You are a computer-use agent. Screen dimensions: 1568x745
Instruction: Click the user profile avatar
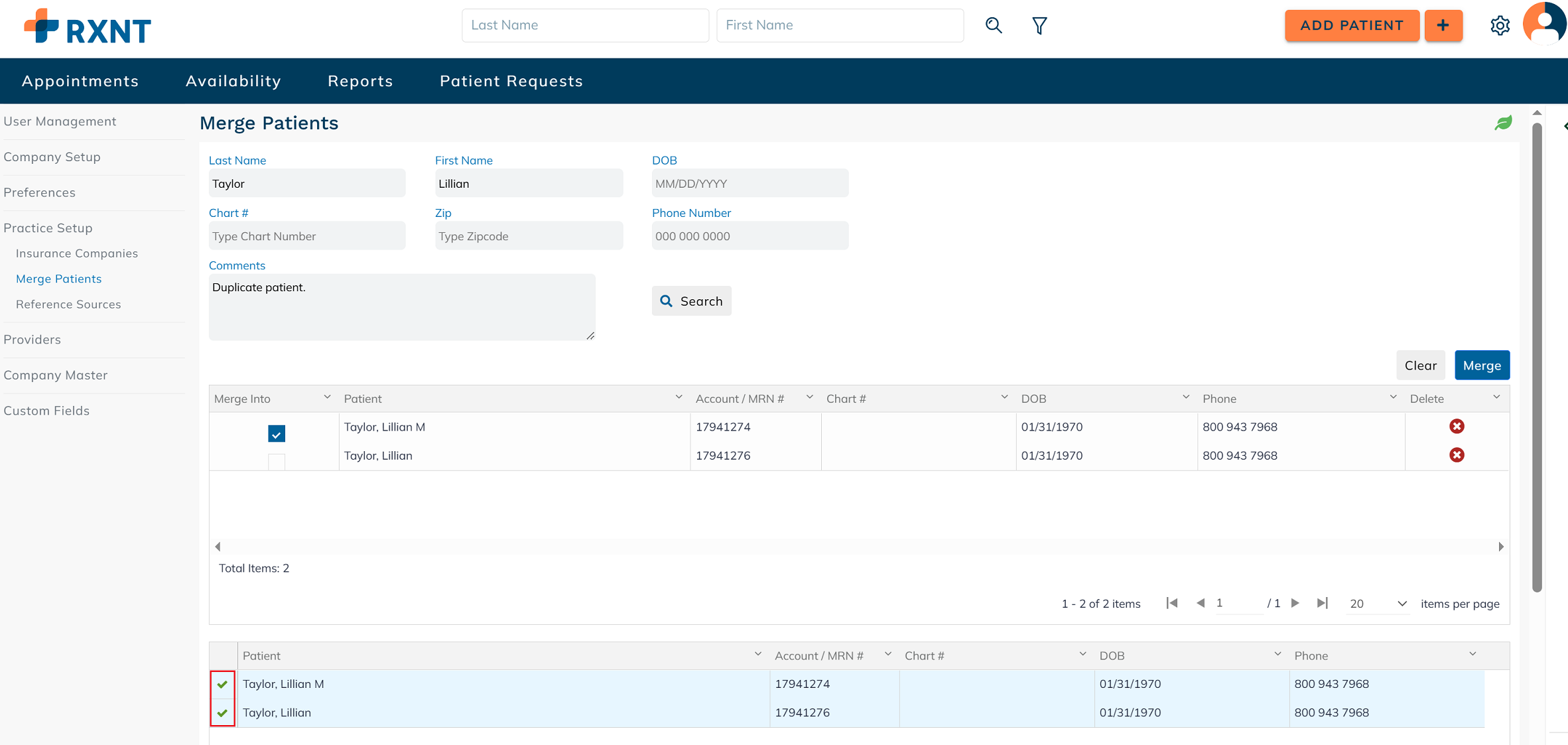tap(1545, 24)
